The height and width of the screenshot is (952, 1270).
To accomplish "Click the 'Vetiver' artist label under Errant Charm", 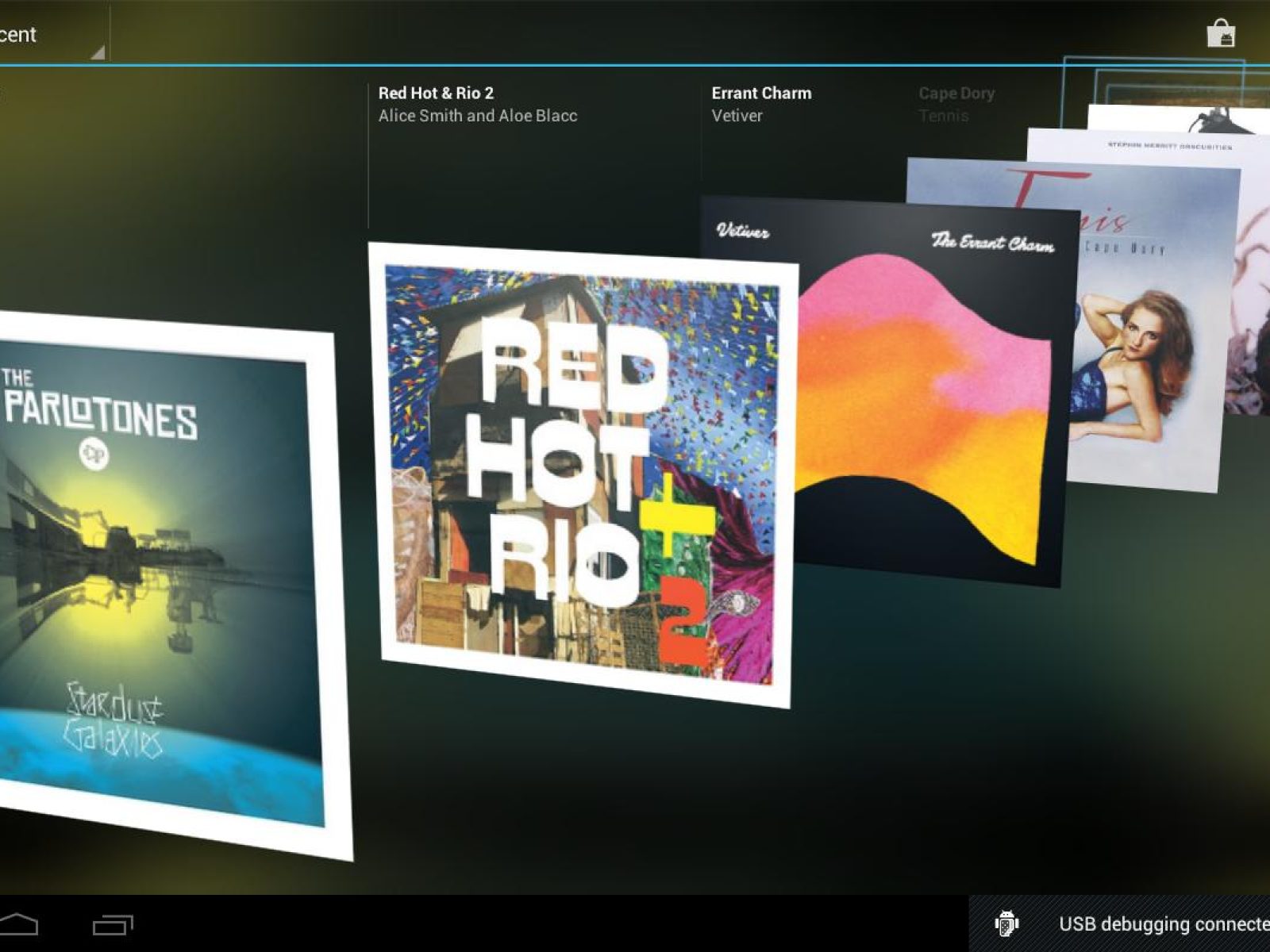I will [x=737, y=116].
